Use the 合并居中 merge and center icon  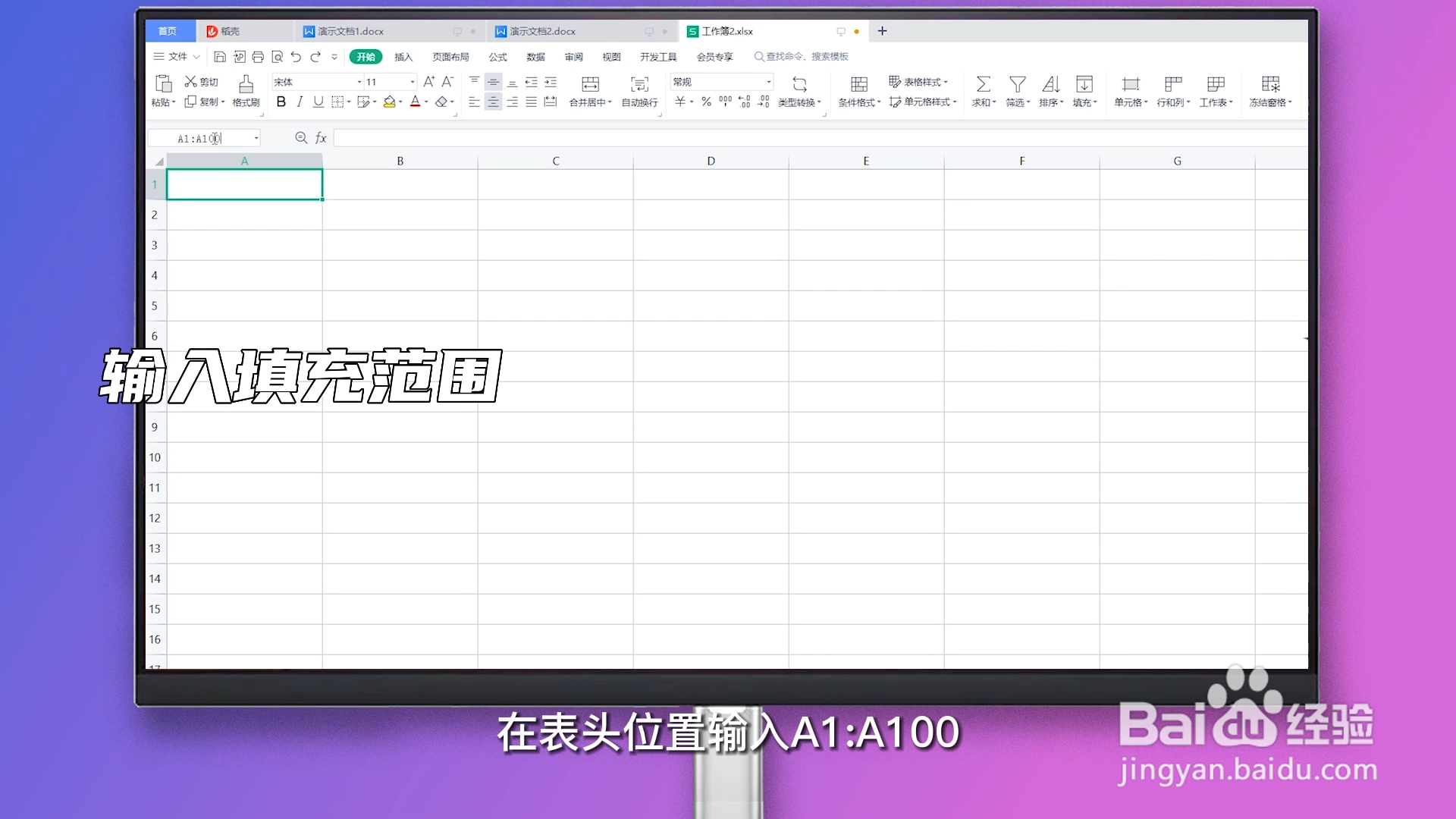pyautogui.click(x=590, y=92)
